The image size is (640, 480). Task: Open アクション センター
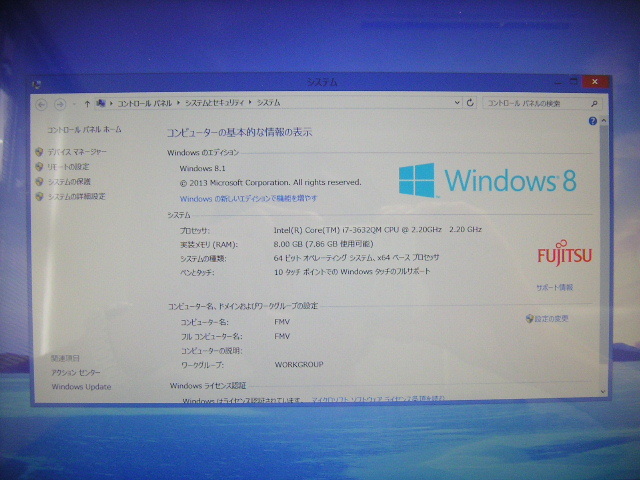point(76,373)
